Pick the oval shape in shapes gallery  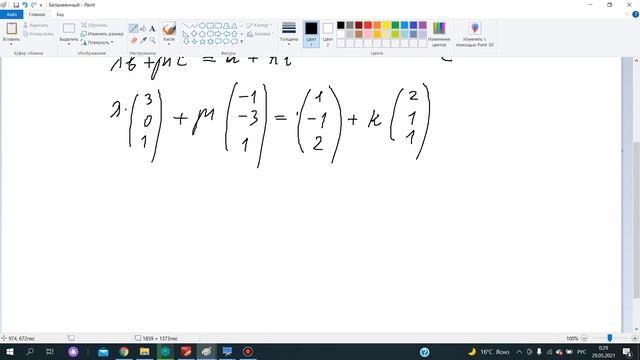coord(202,26)
